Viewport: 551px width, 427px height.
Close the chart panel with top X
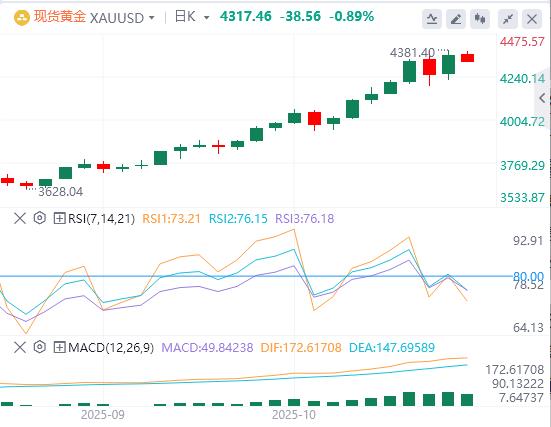click(532, 18)
